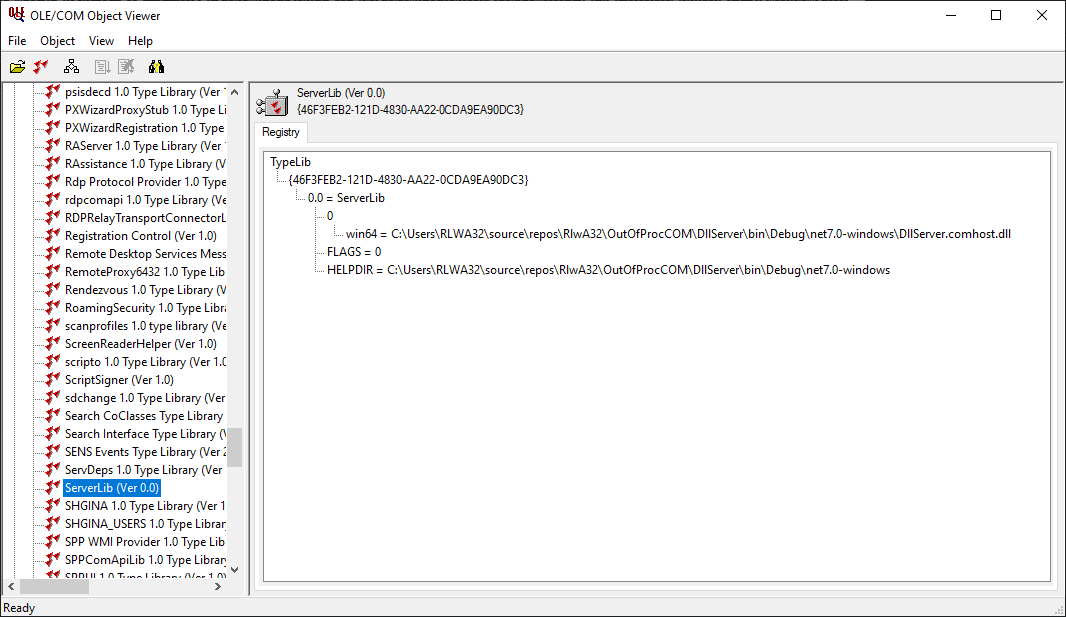This screenshot has width=1066, height=617.
Task: Click the icon beside ServerLib (Ver 0.0)
Action: [53, 488]
